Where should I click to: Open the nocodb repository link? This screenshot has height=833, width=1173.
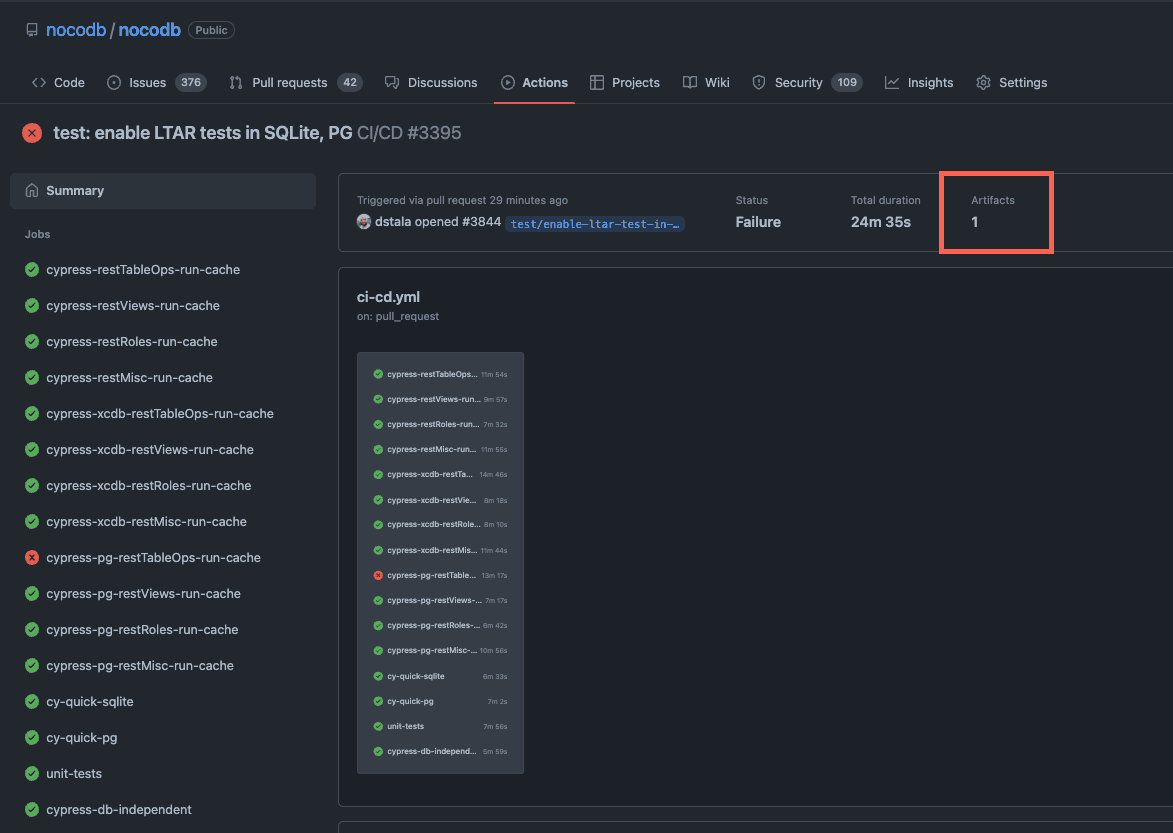[x=150, y=29]
